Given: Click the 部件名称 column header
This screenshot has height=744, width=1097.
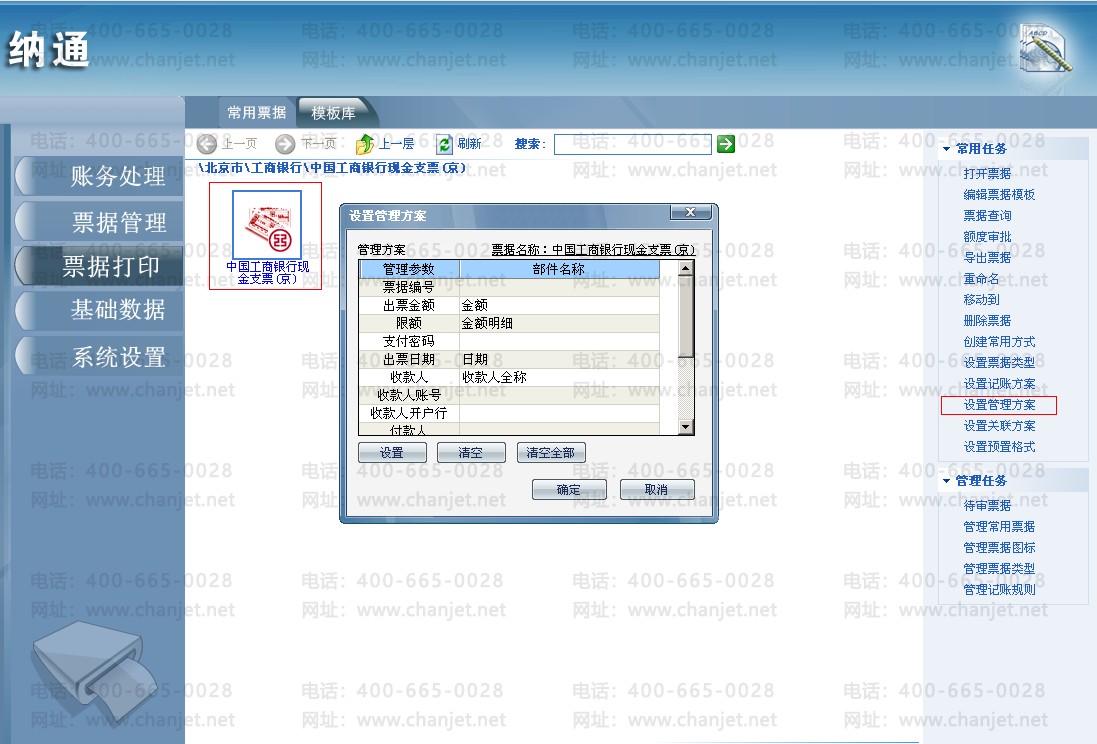Looking at the screenshot, I should click(x=559, y=269).
